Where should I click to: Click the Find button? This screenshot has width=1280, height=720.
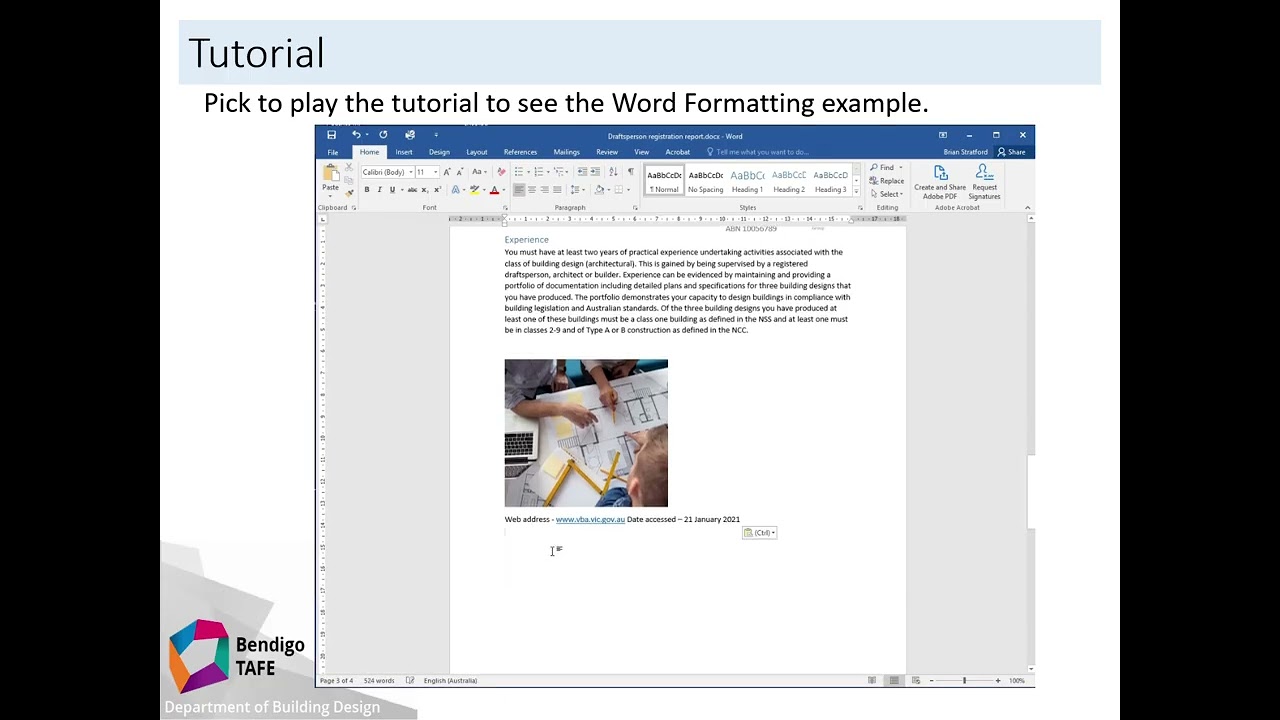pos(883,168)
